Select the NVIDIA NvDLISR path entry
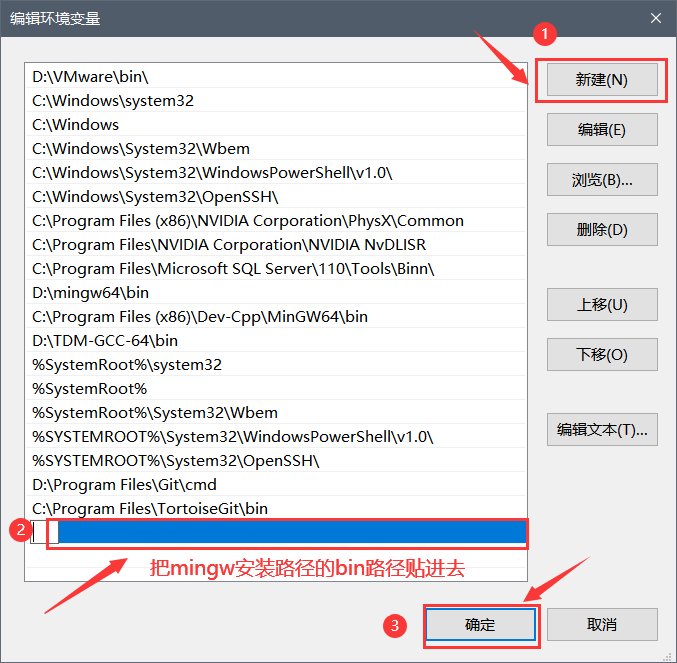The image size is (677, 663). tap(276, 245)
